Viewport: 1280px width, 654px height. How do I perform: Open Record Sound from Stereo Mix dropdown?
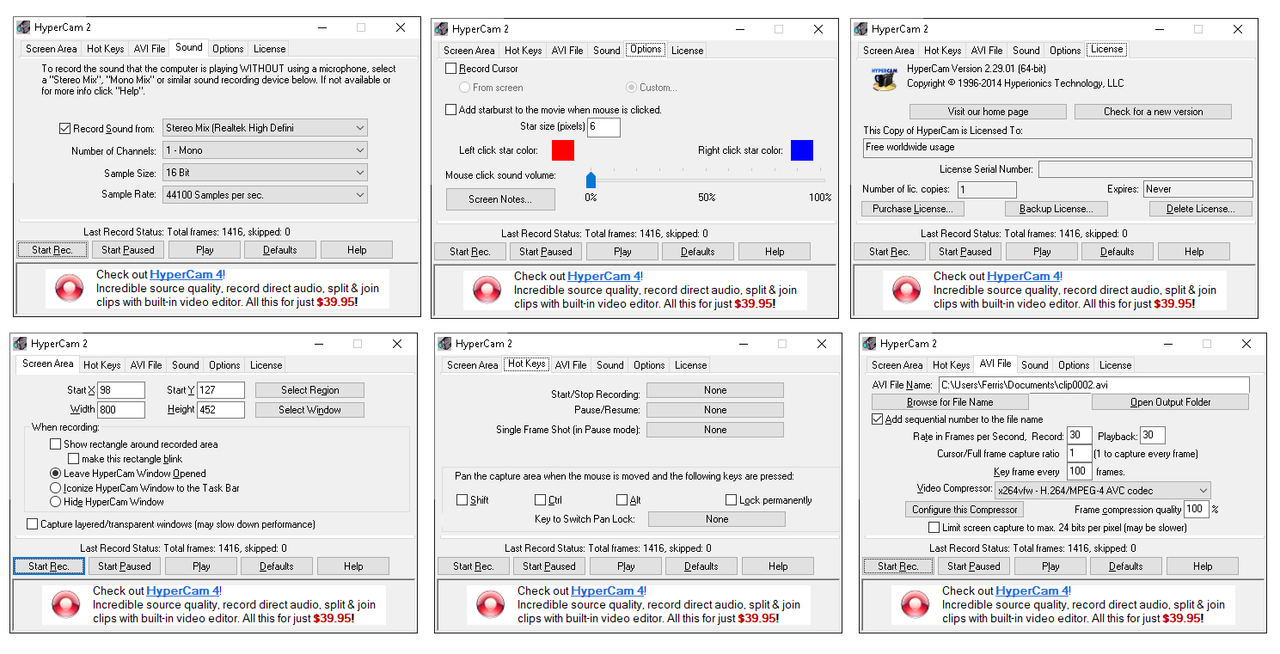click(265, 128)
